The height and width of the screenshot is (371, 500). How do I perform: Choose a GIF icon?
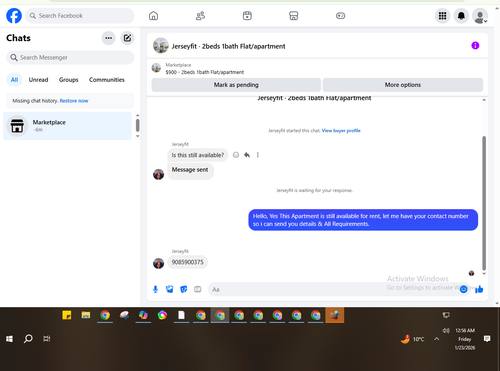[x=198, y=289]
